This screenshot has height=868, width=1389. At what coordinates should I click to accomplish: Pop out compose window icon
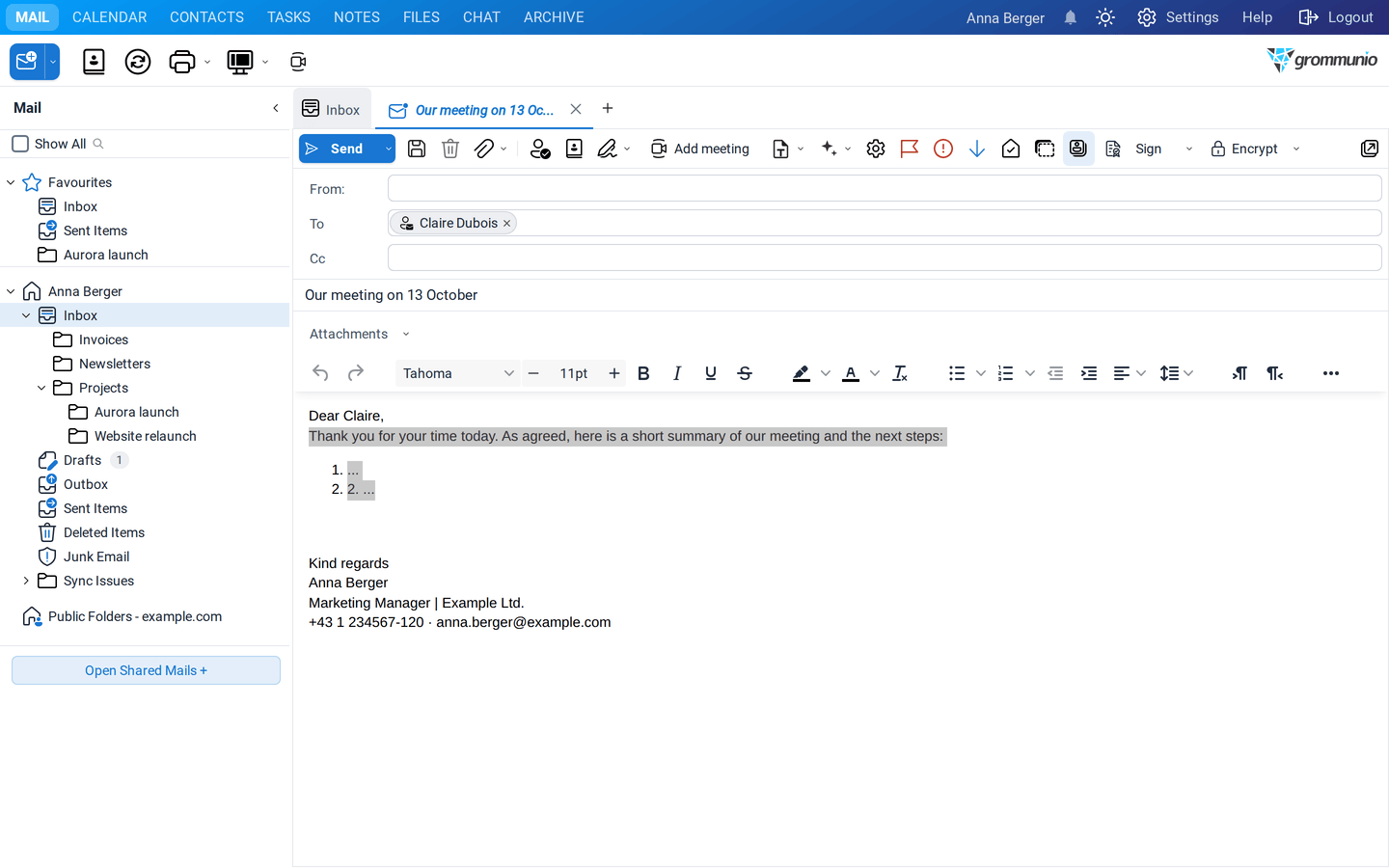pyautogui.click(x=1369, y=149)
